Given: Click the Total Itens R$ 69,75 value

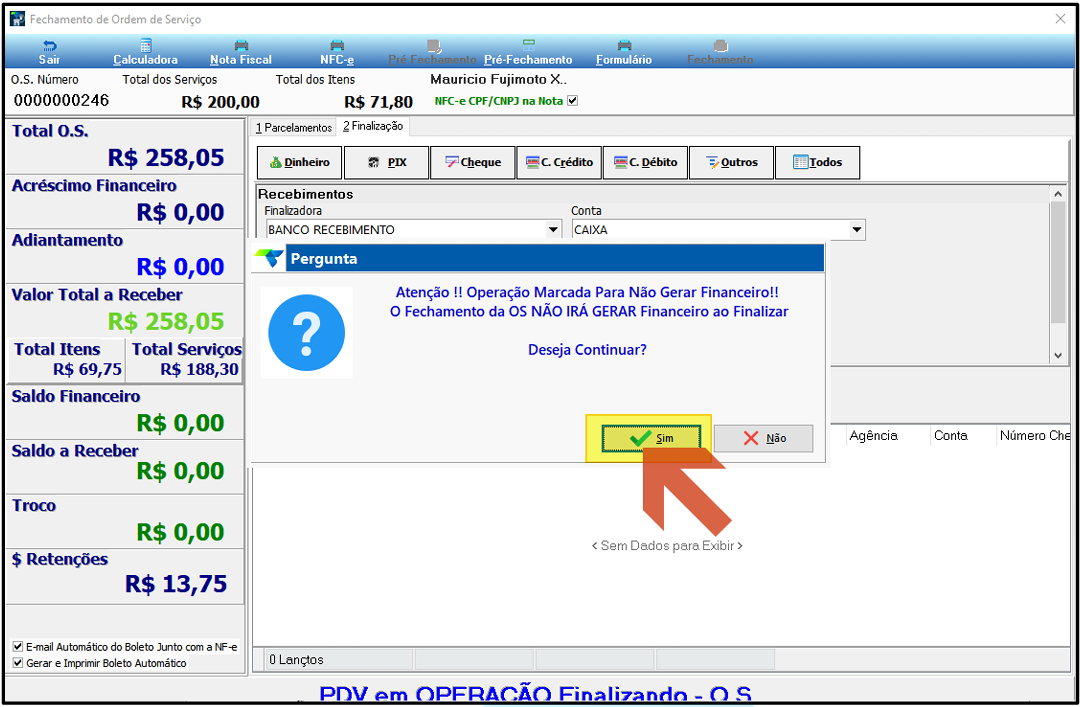Looking at the screenshot, I should pyautogui.click(x=87, y=369).
